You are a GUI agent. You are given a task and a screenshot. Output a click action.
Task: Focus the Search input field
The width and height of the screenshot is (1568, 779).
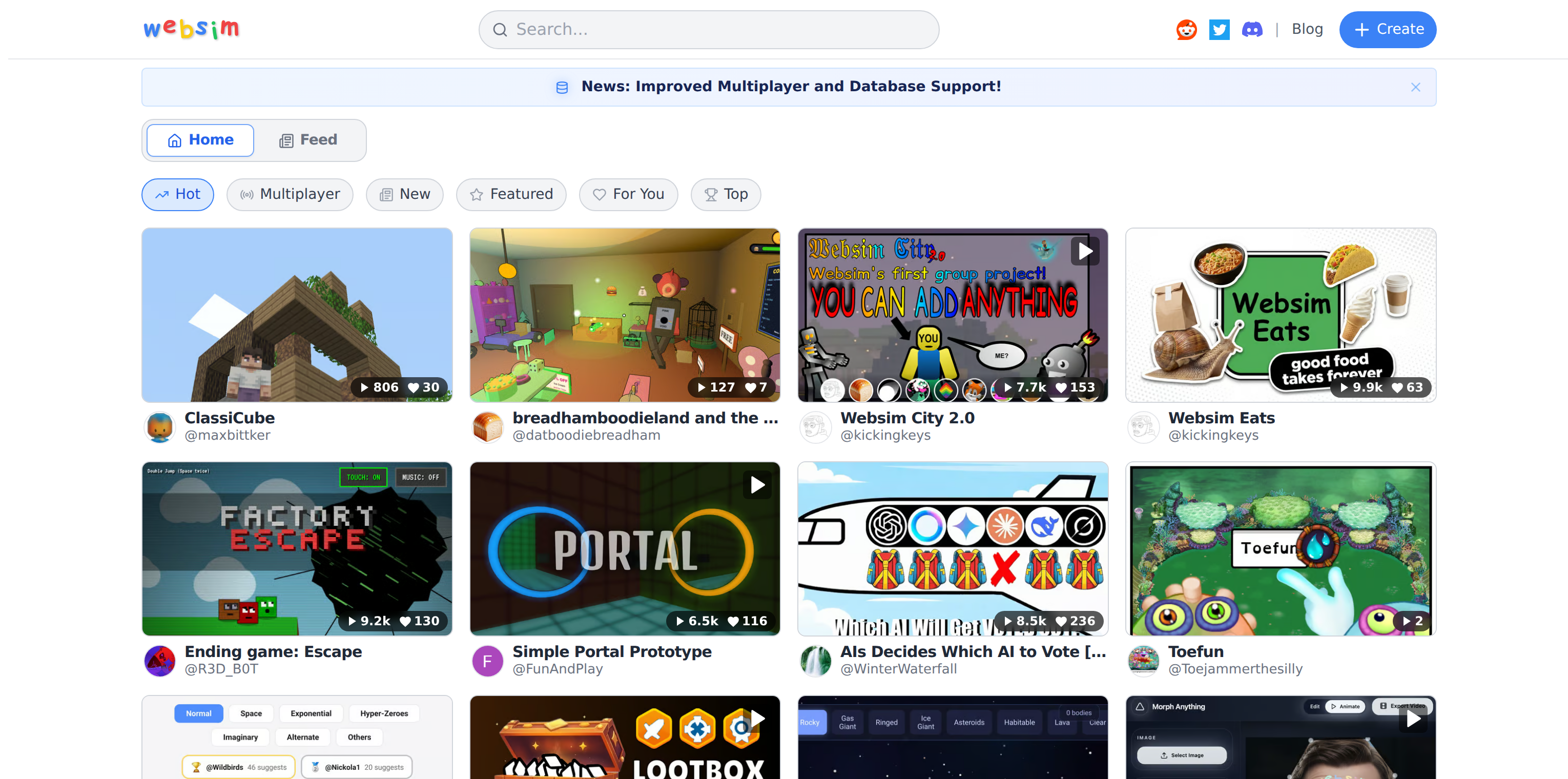[x=709, y=29]
